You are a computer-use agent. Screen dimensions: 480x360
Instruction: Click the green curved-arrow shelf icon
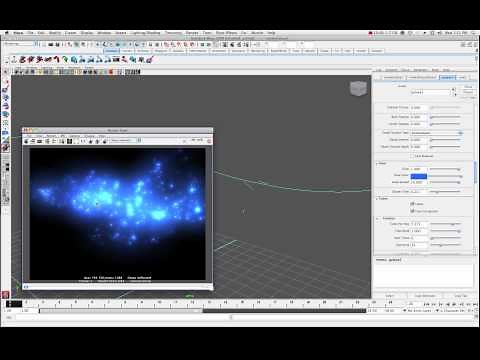tap(65, 60)
